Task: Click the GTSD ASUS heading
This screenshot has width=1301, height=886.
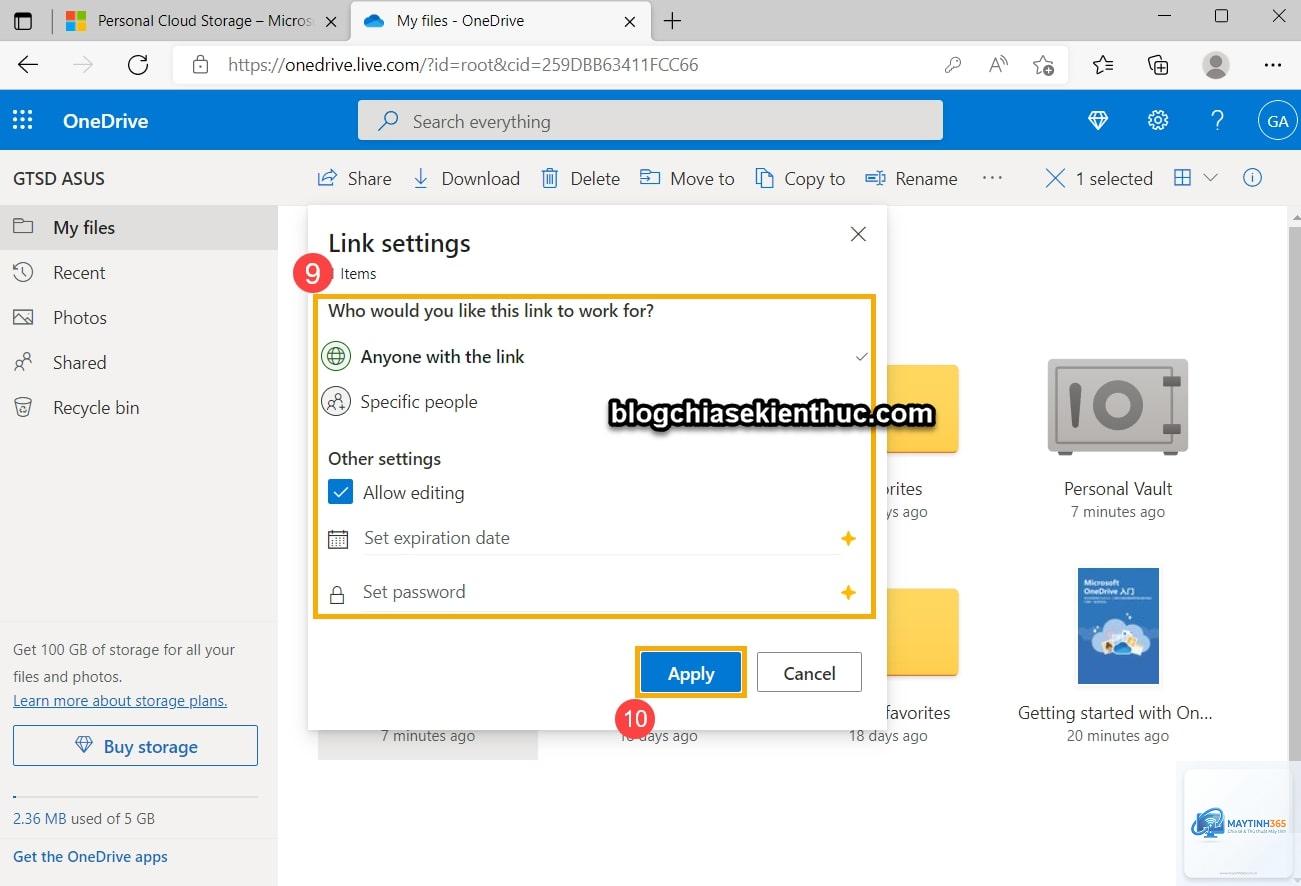Action: [x=59, y=178]
